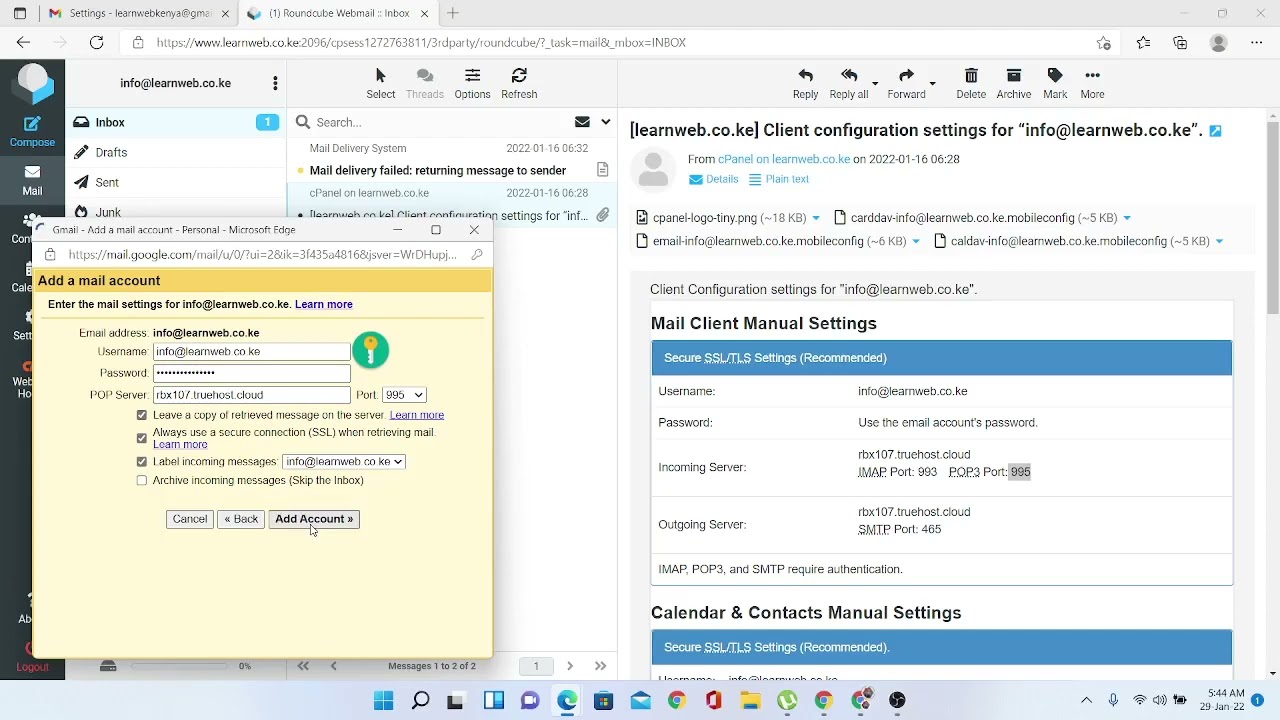Open the Inbox folder

coord(175,122)
